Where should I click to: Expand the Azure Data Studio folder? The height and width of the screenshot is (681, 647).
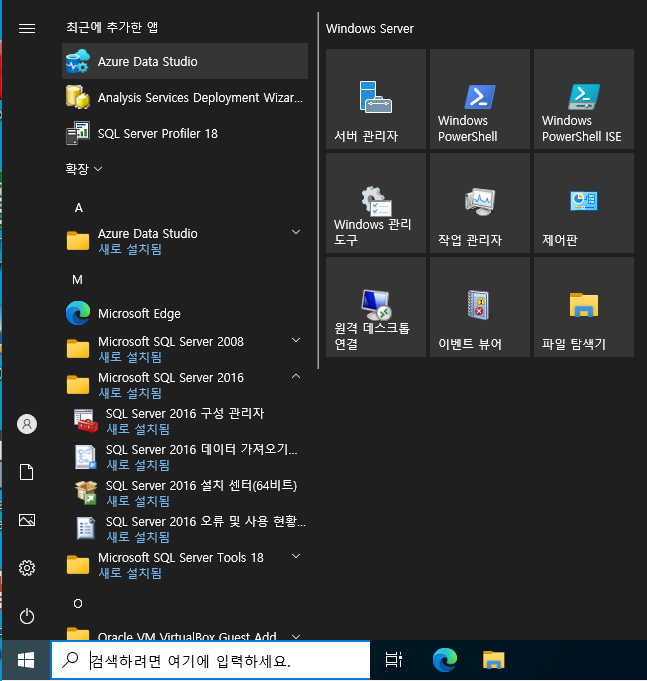click(x=185, y=241)
